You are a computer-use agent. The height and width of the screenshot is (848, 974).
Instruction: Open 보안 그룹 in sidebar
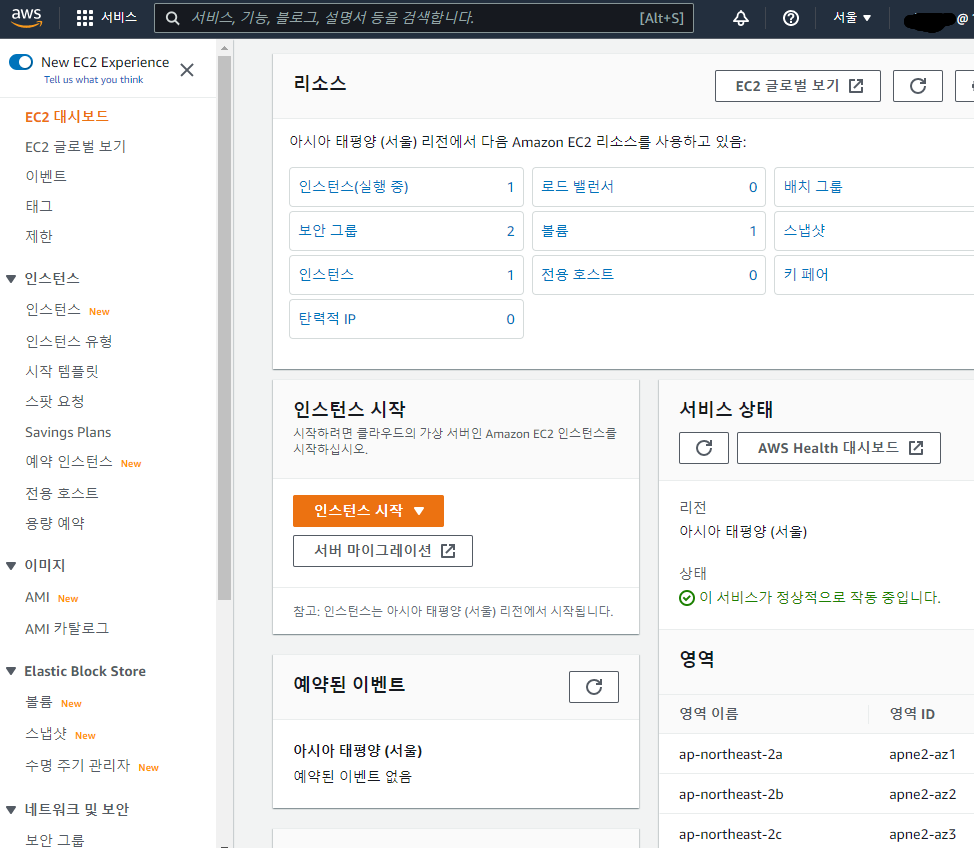pyautogui.click(x=55, y=840)
